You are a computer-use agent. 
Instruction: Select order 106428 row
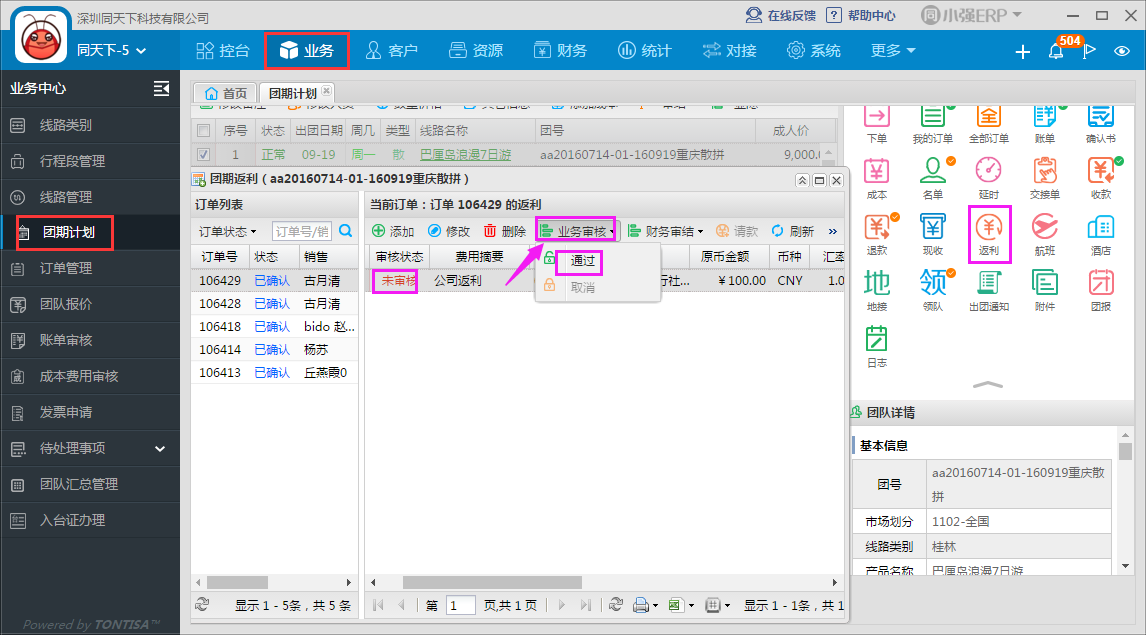[x=275, y=303]
